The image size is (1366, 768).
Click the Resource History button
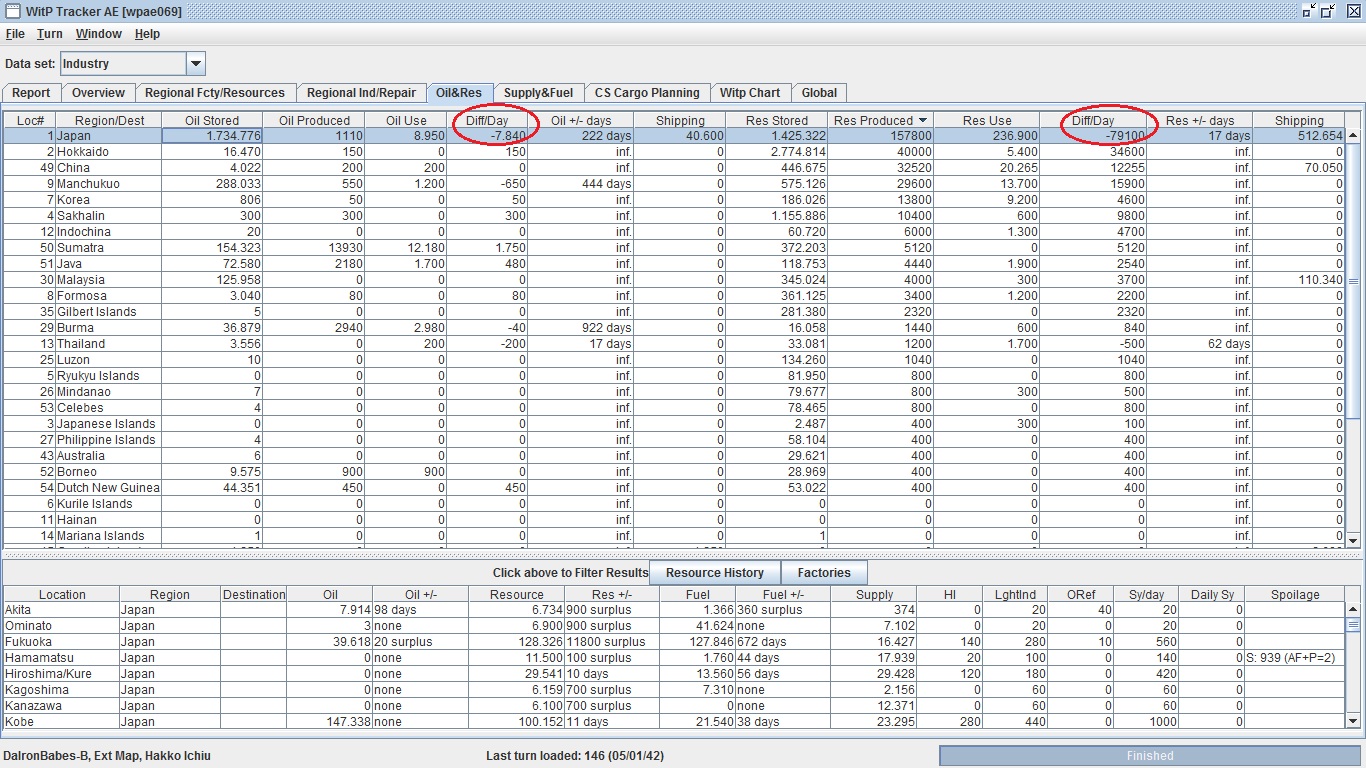click(714, 573)
